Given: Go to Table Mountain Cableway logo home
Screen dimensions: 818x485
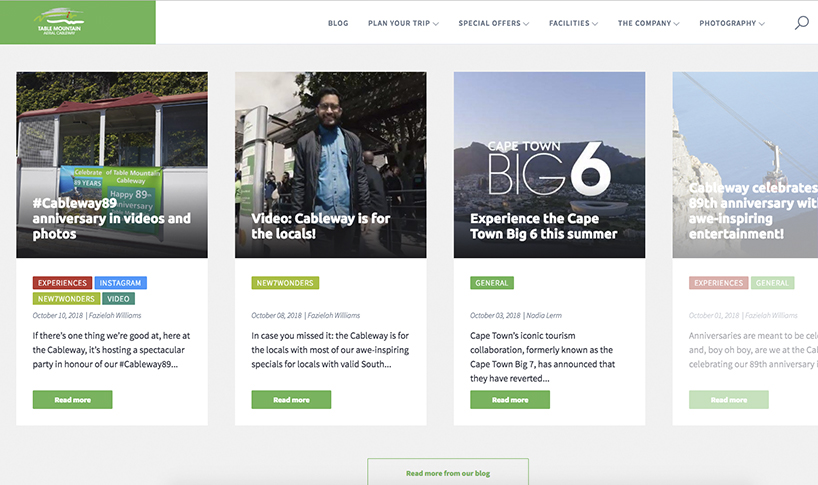Looking at the screenshot, I should (59, 22).
